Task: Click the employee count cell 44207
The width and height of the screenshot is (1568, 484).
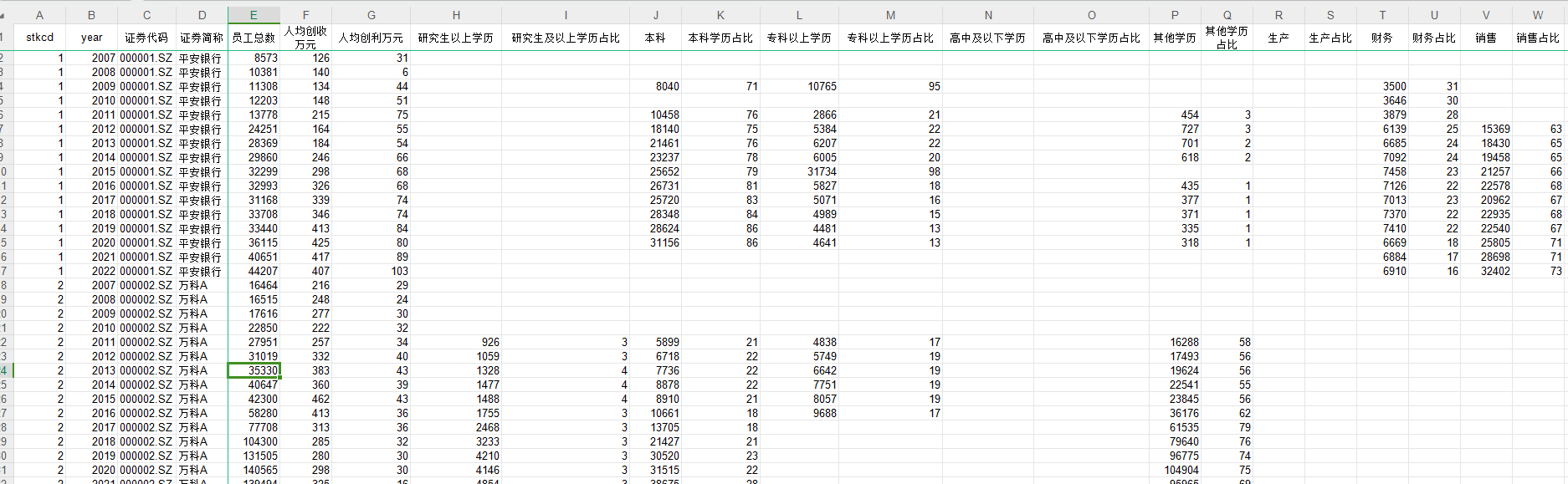Action: 254,271
